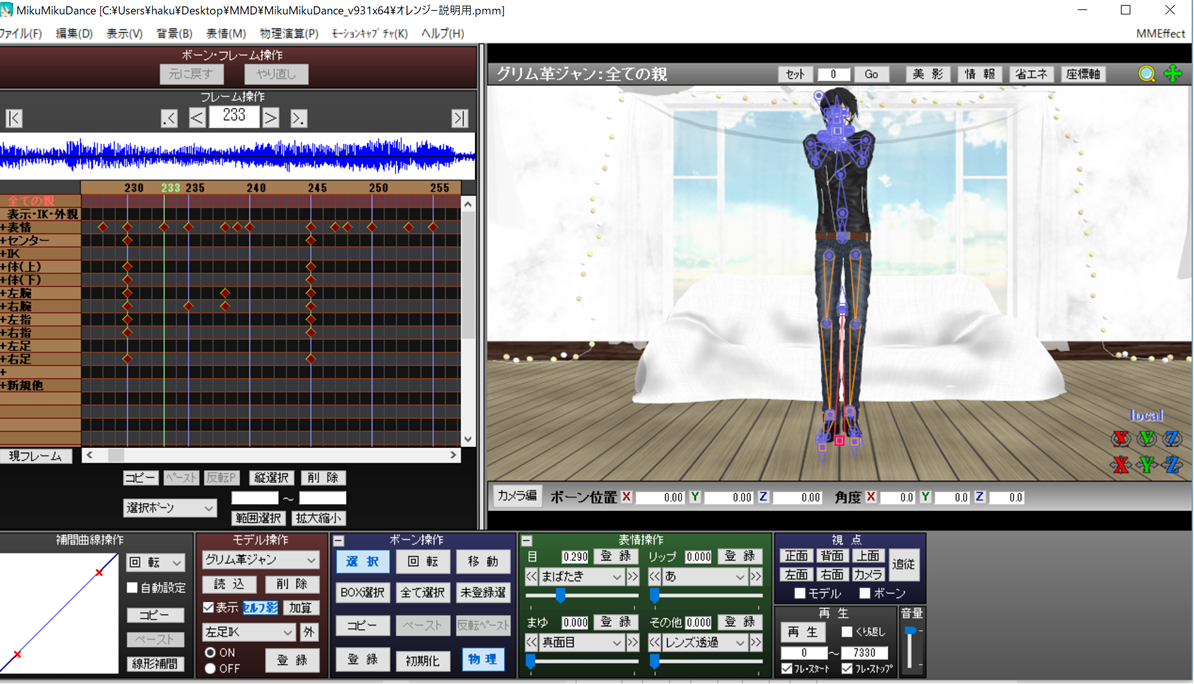The height and width of the screenshot is (684, 1194).
Task: Adjust the まばたき eye morph slider
Action: click(x=560, y=595)
